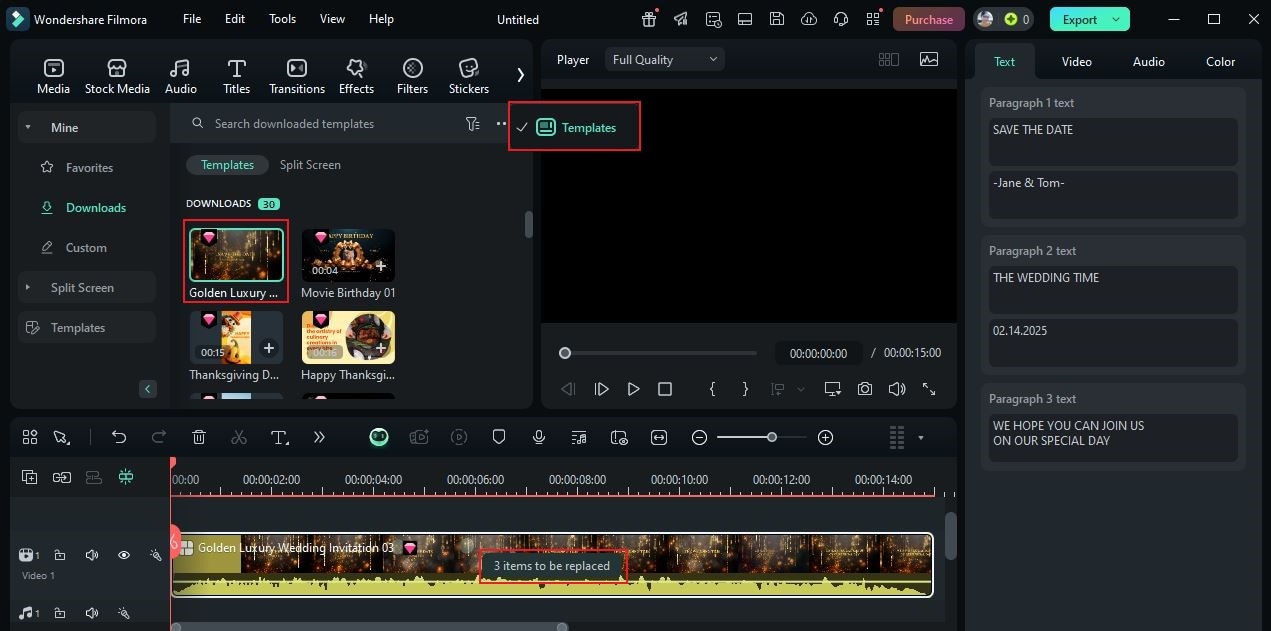
Task: Toggle the green snapping face icon
Action: (x=379, y=437)
